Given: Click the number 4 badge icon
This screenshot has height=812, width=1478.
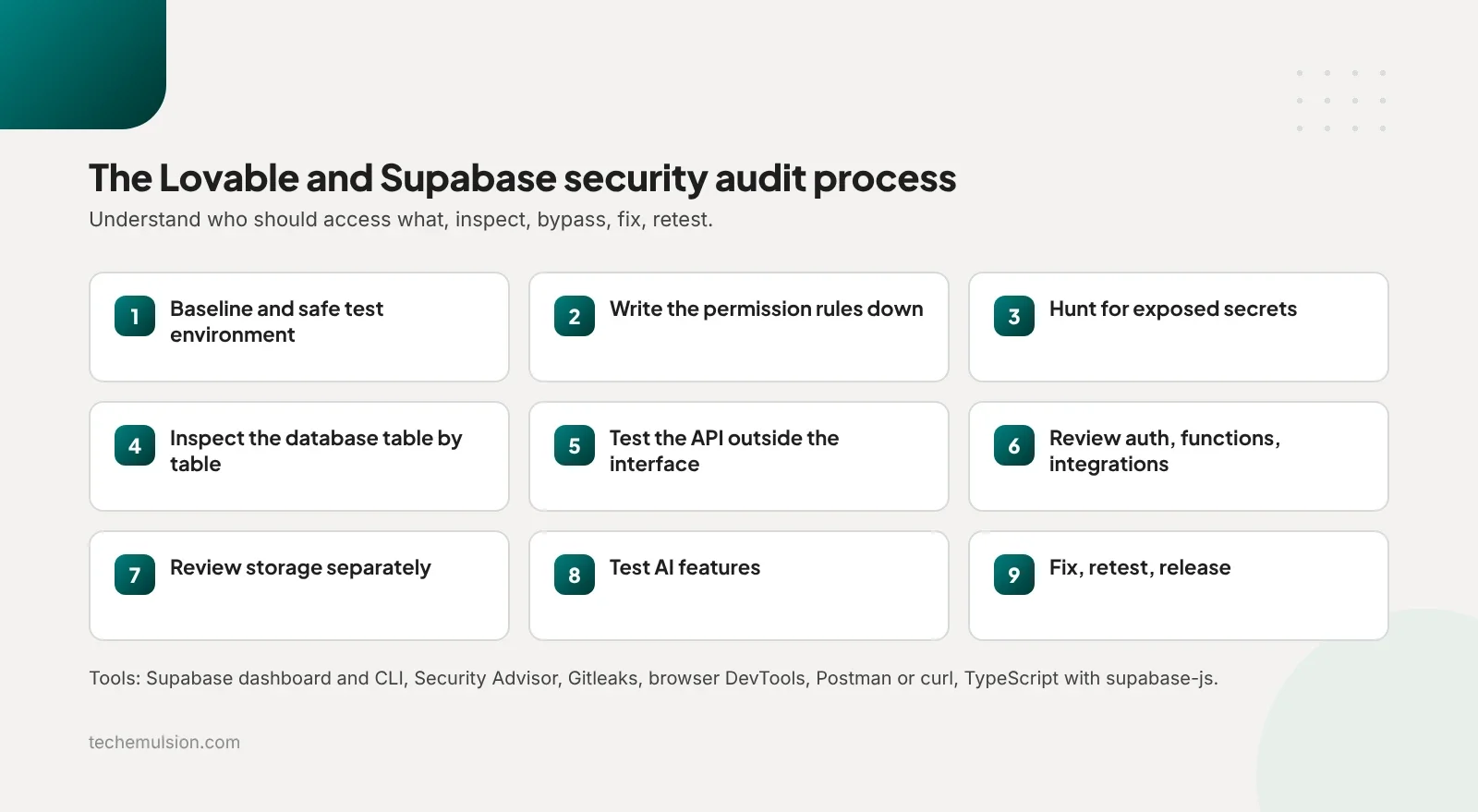Looking at the screenshot, I should coord(135,445).
